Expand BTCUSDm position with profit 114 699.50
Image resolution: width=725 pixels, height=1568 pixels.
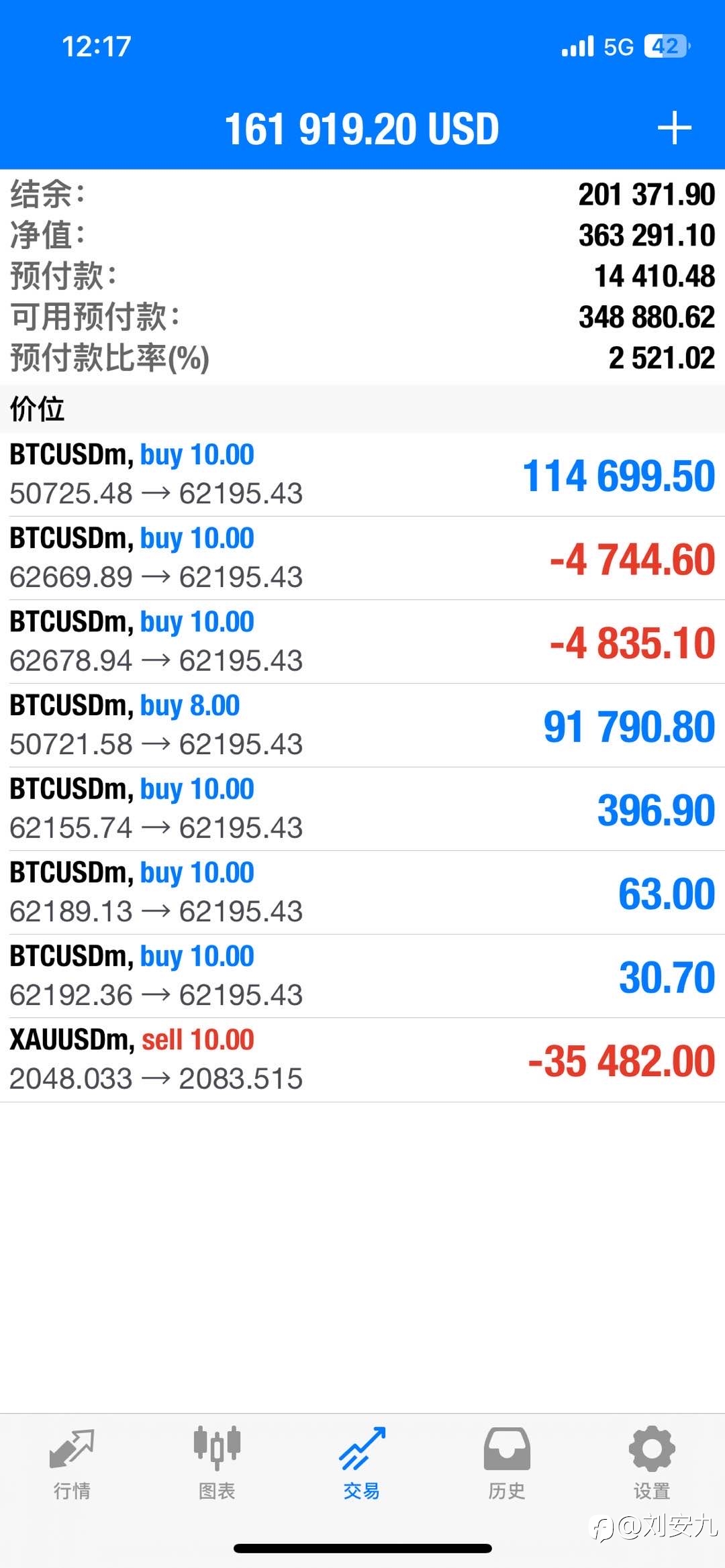click(x=362, y=474)
